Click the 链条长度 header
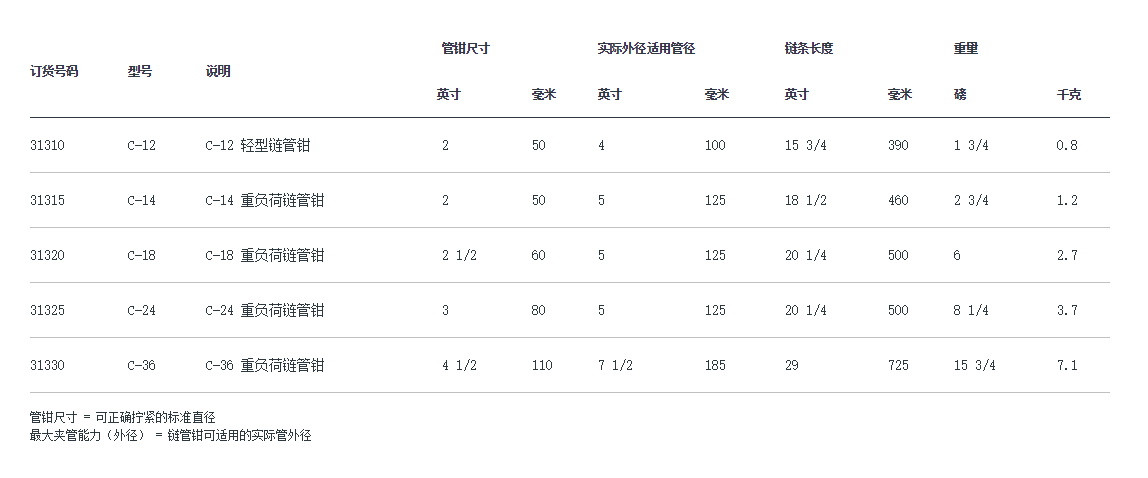 click(809, 48)
